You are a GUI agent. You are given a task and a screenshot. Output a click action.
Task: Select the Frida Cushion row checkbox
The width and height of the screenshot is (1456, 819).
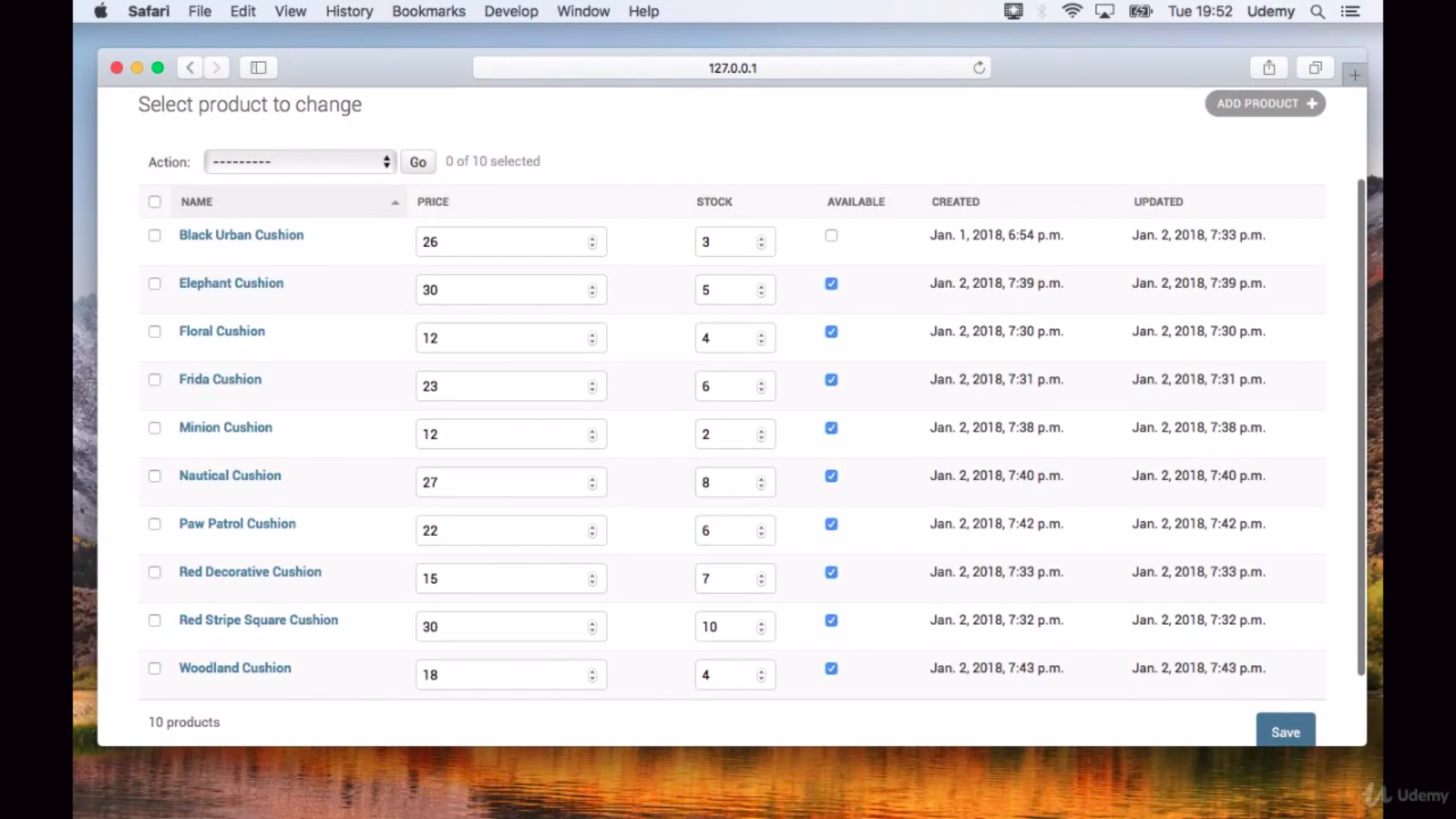(x=155, y=380)
